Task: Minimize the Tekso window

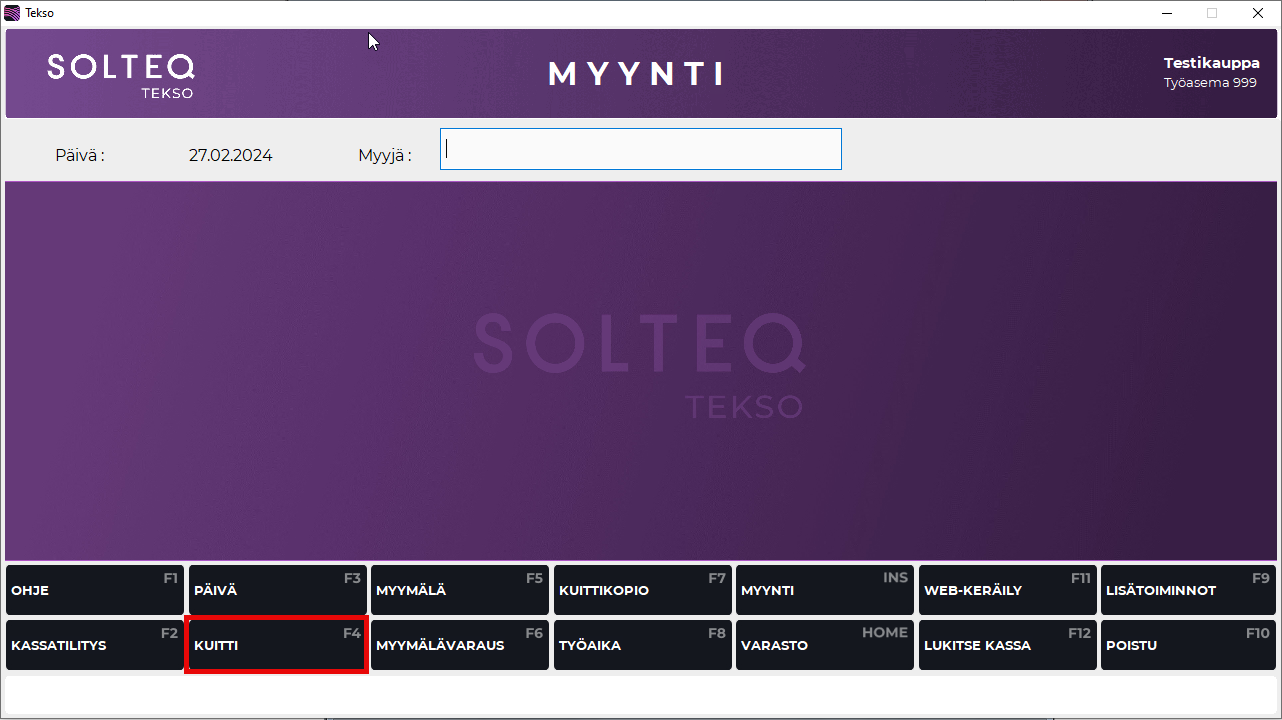Action: click(1166, 13)
